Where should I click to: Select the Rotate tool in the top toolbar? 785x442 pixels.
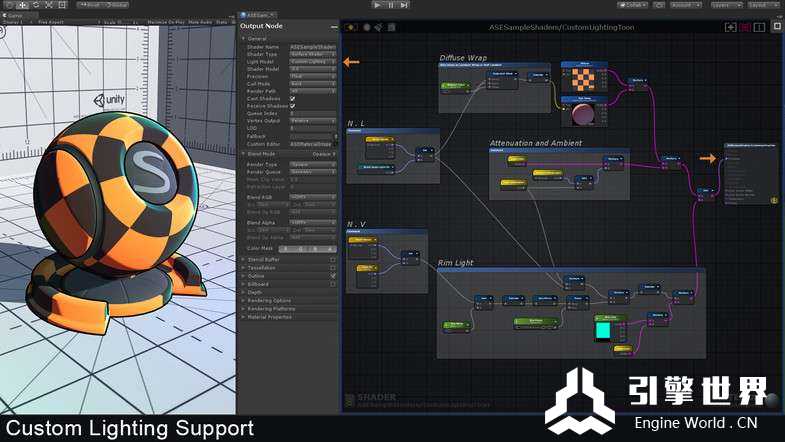coord(35,5)
